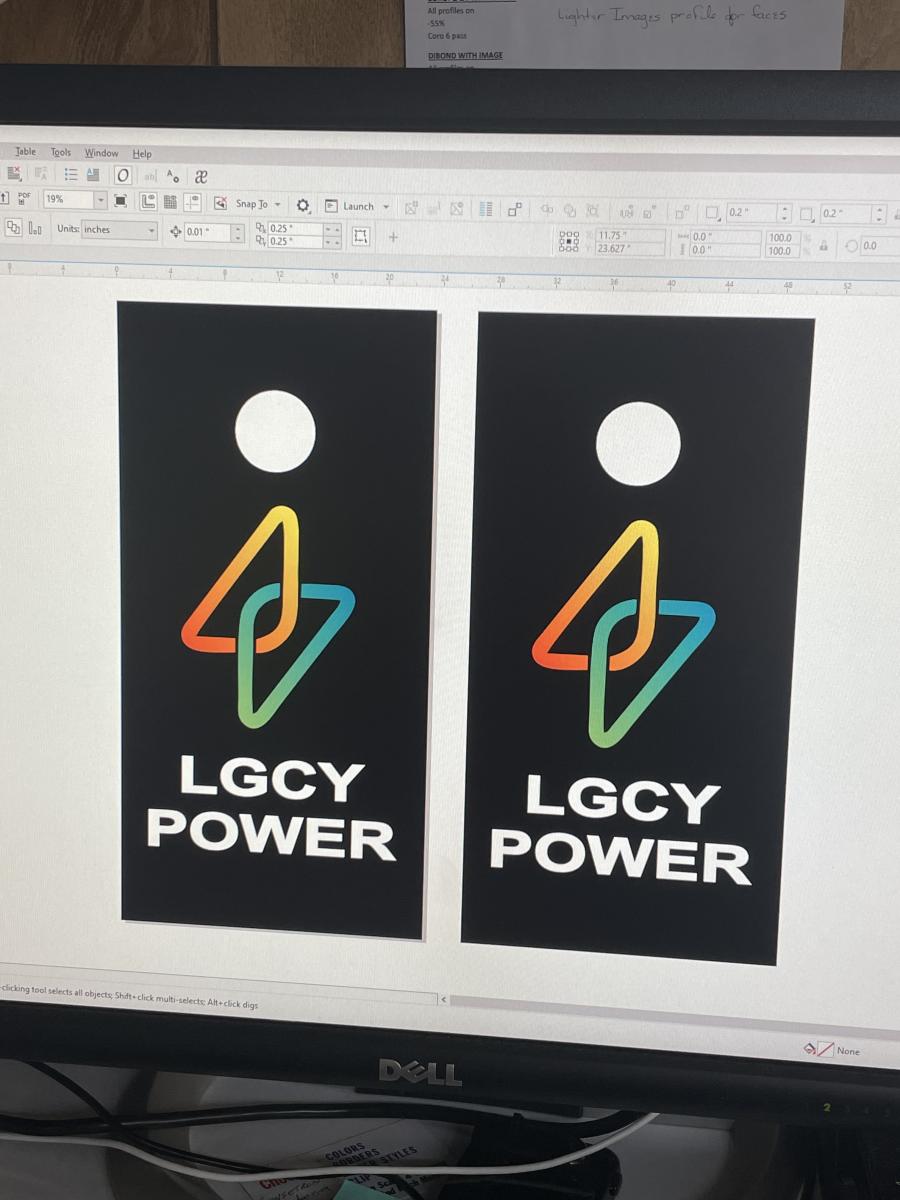Screen dimensions: 900x1200
Task: Click the Publish to PDF icon
Action: pyautogui.click(x=23, y=200)
